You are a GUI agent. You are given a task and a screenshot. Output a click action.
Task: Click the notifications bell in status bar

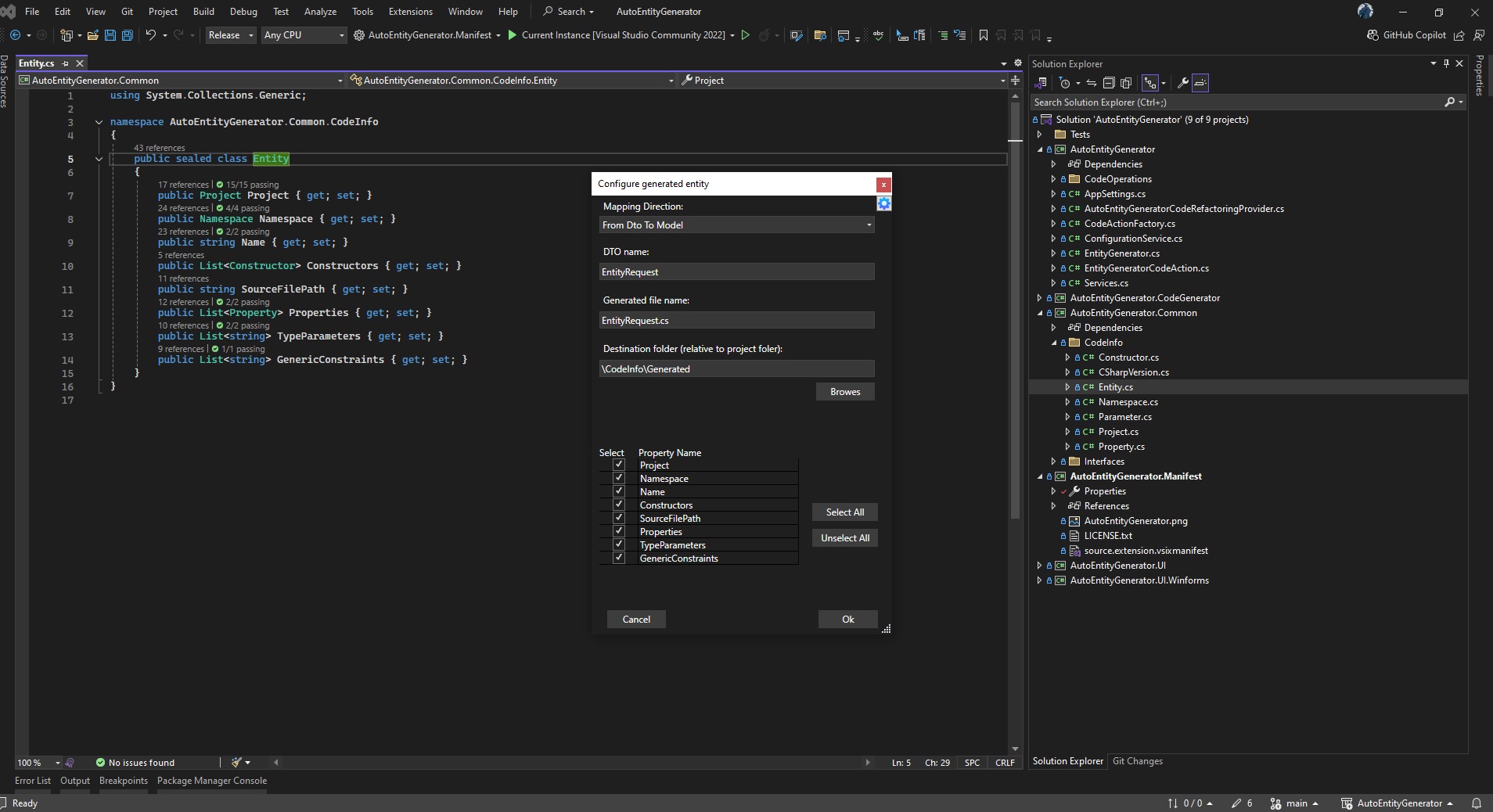pos(1477,803)
